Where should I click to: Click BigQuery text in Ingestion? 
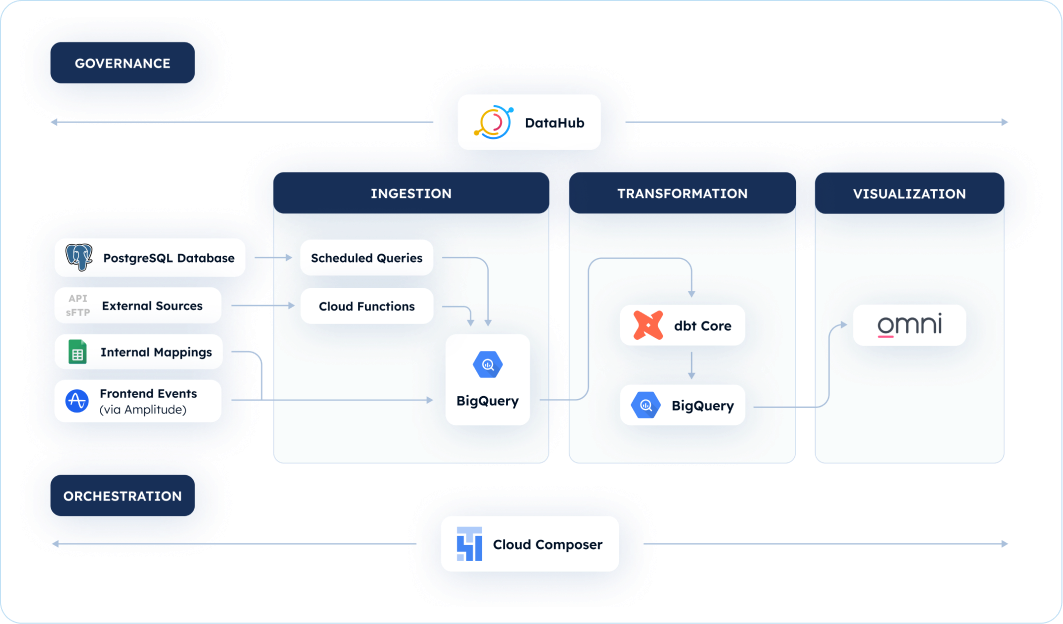pos(487,401)
